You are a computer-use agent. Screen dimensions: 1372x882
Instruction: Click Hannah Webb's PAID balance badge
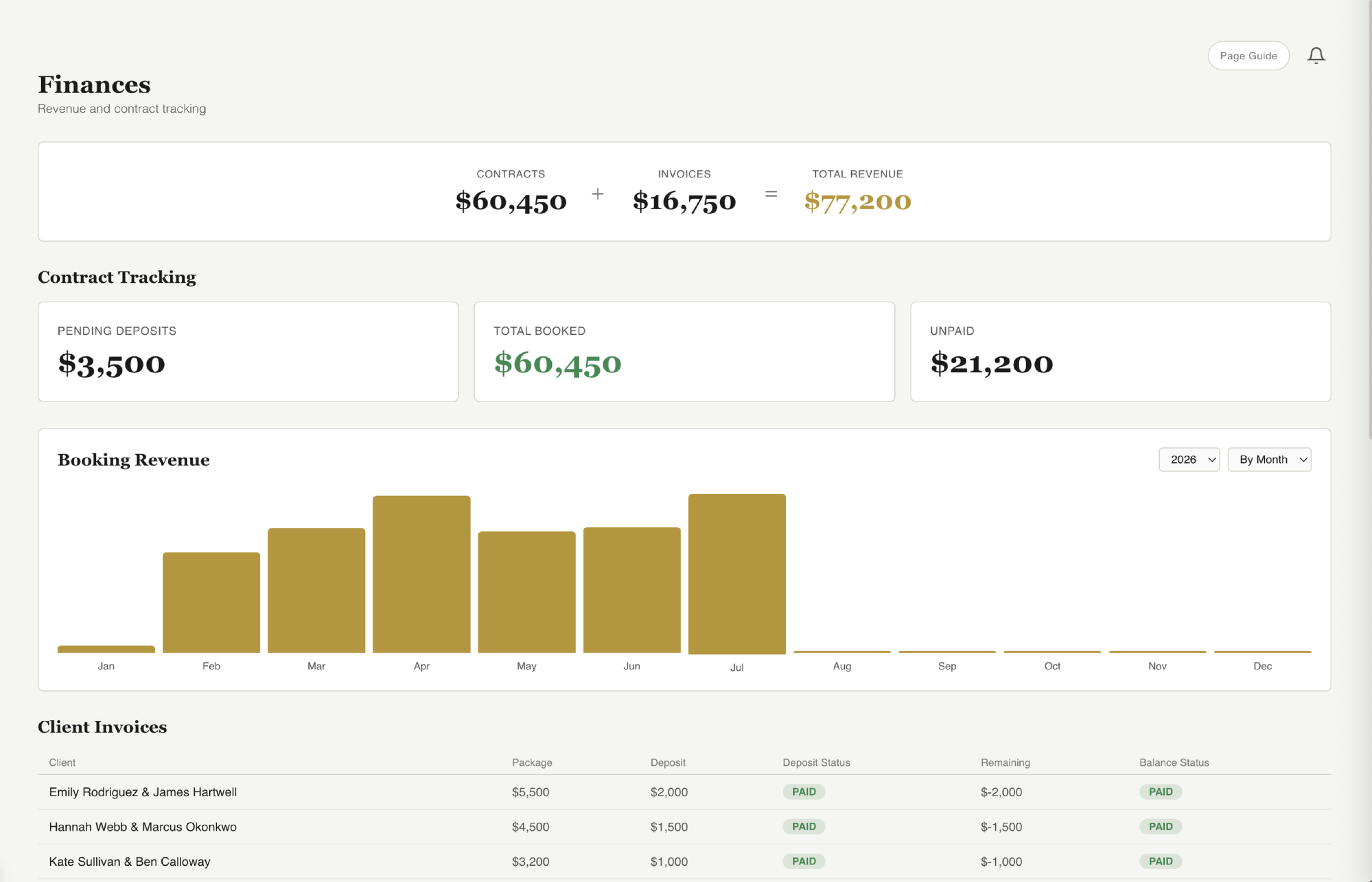(x=1160, y=827)
